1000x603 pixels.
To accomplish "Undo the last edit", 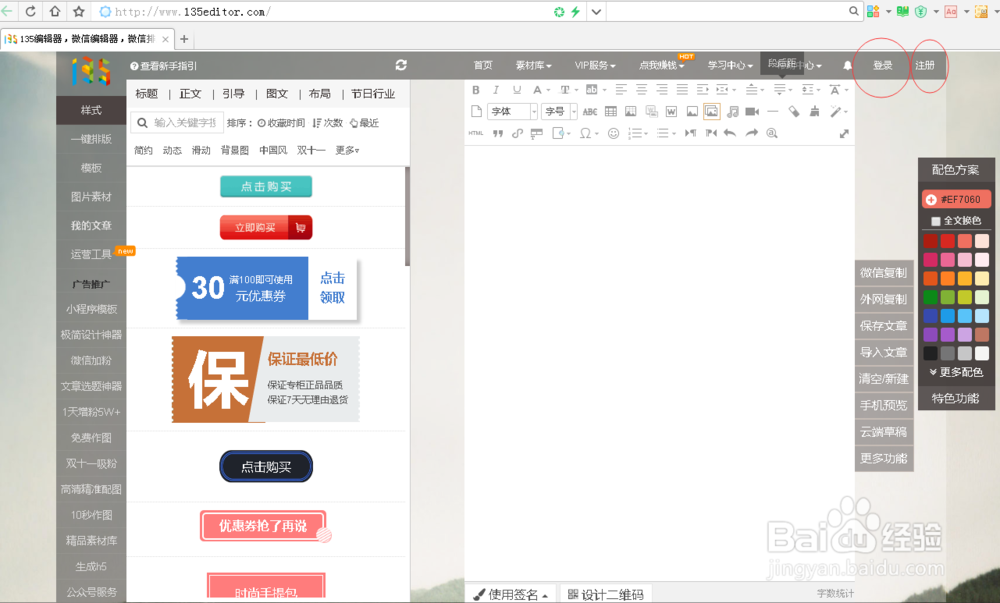I will (x=730, y=133).
